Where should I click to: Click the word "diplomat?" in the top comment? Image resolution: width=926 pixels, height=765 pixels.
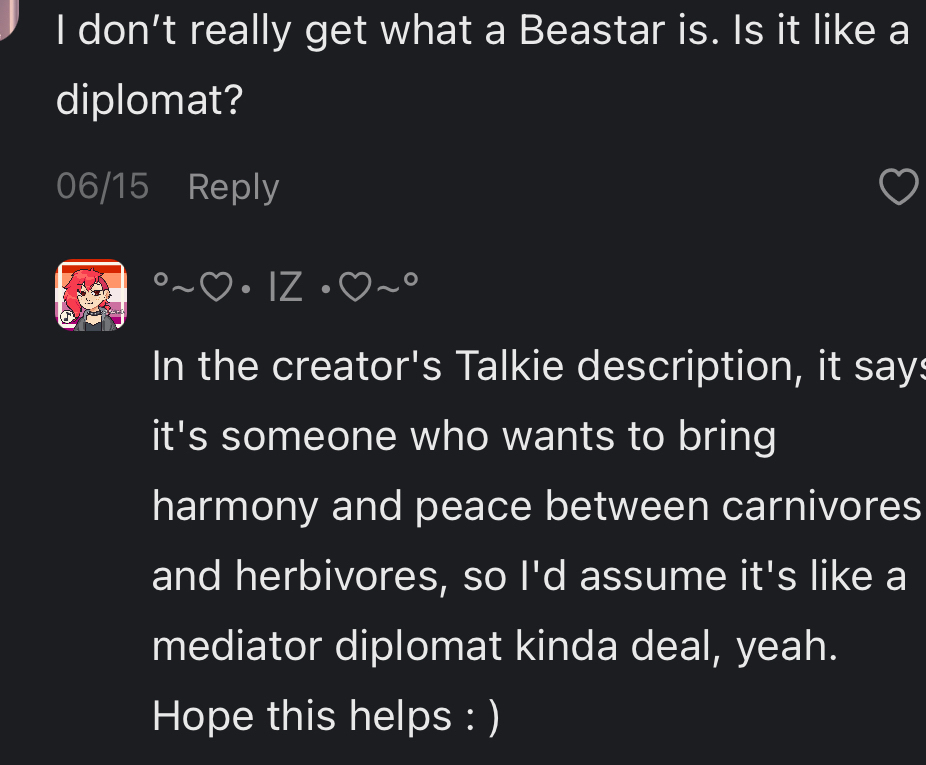150,102
